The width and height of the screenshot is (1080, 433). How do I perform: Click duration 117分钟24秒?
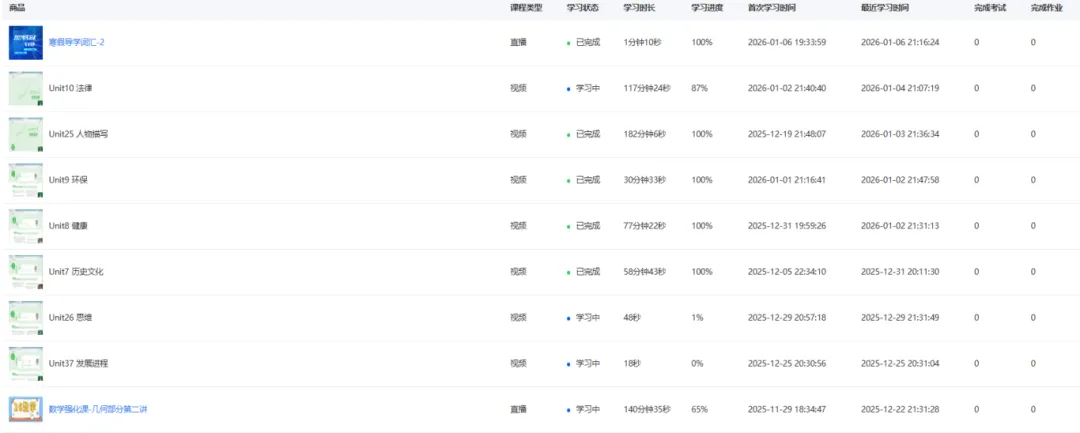coord(647,89)
